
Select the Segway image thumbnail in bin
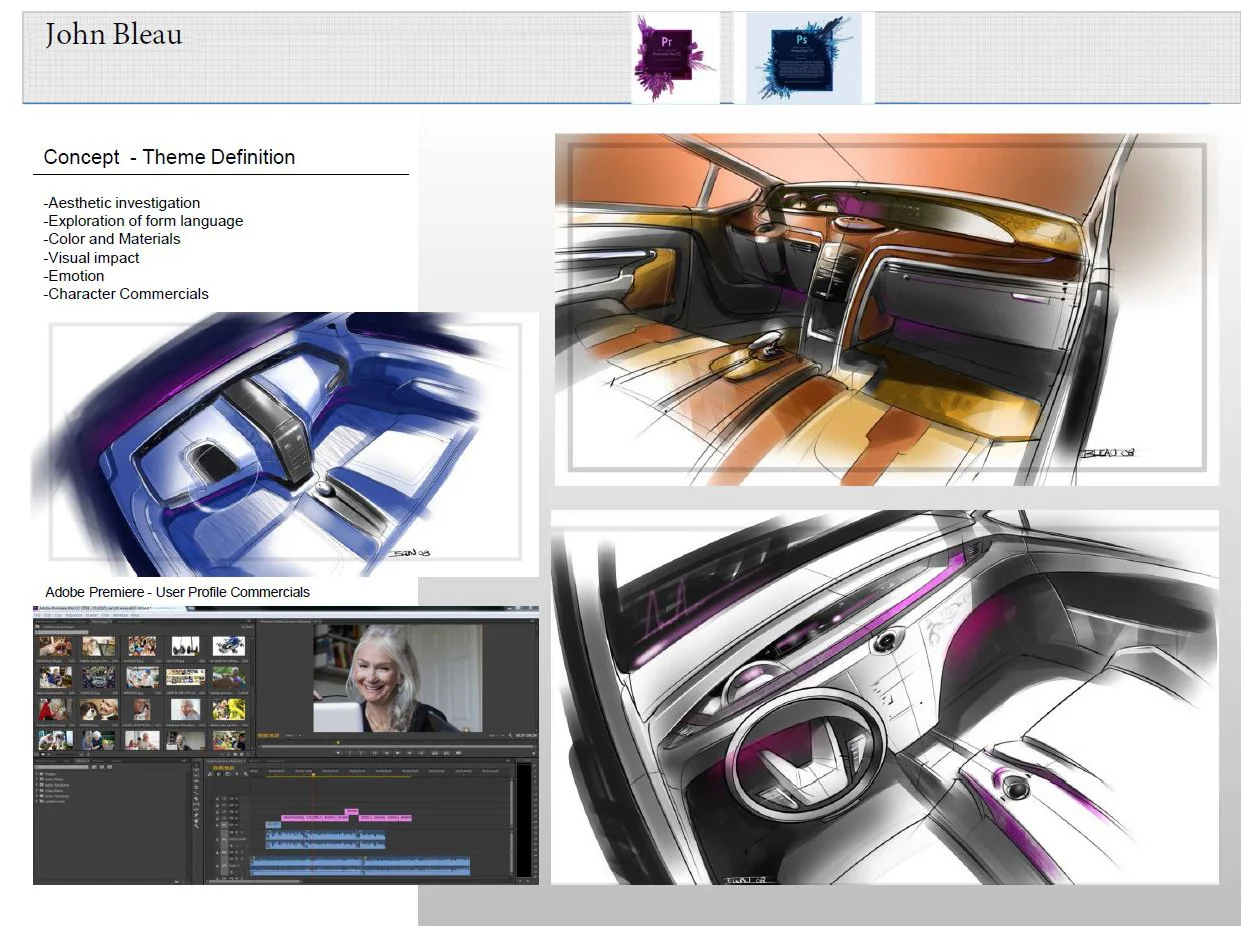[186, 646]
